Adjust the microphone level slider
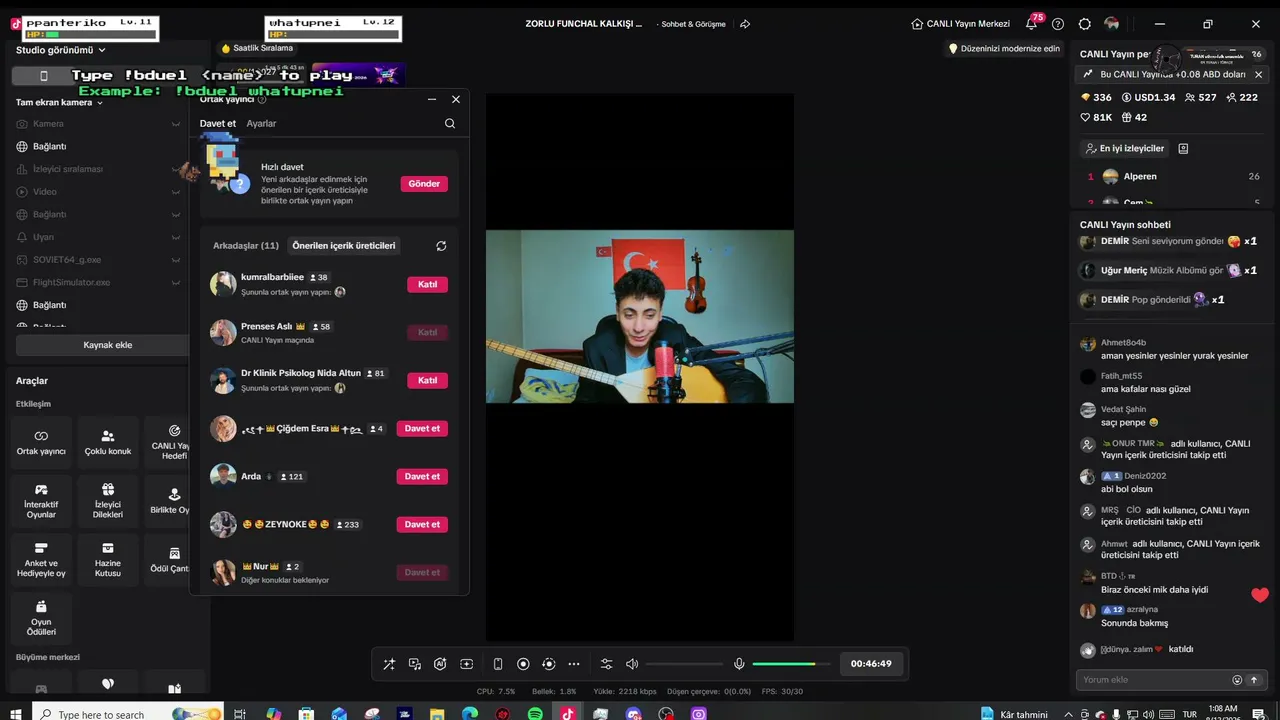This screenshot has height=720, width=1280. (x=791, y=664)
